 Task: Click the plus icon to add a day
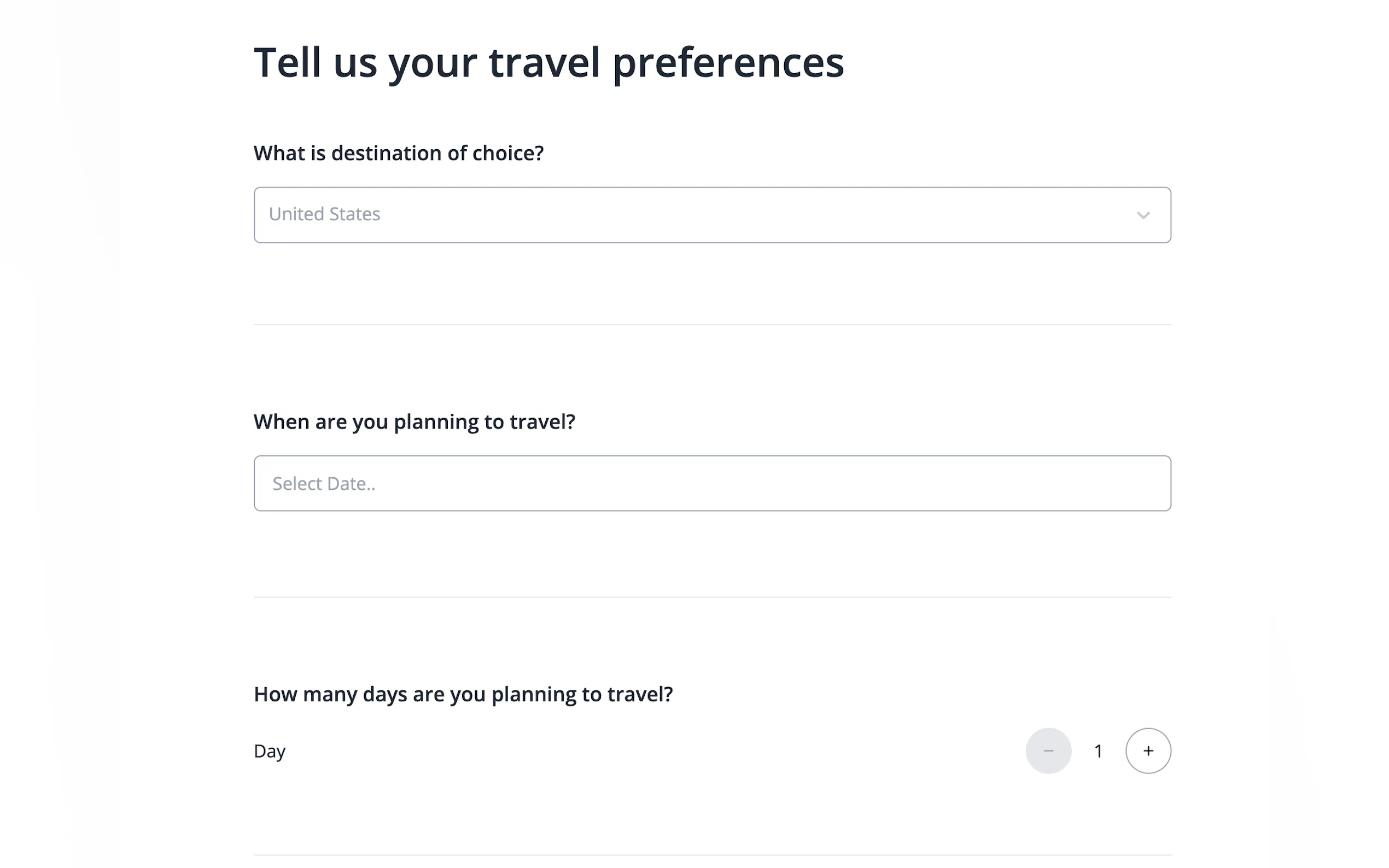[x=1148, y=751]
